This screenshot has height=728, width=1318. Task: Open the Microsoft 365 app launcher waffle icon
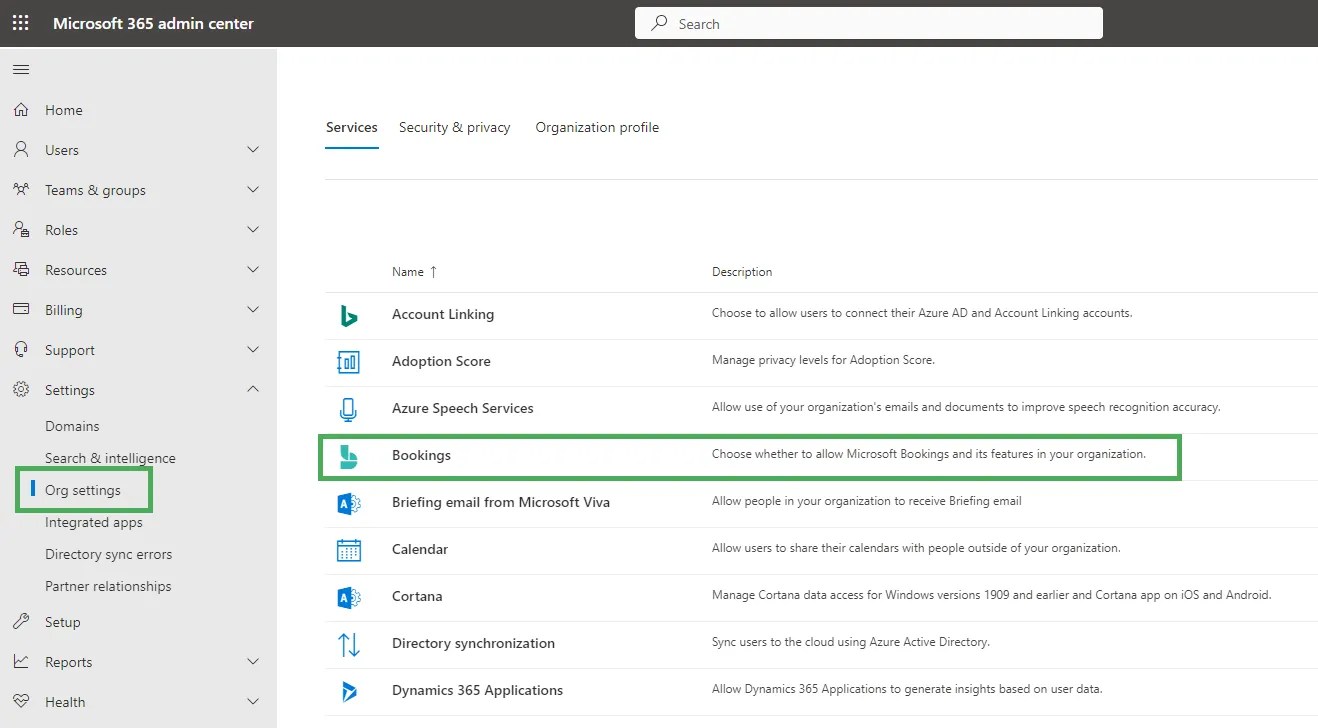tap(20, 22)
